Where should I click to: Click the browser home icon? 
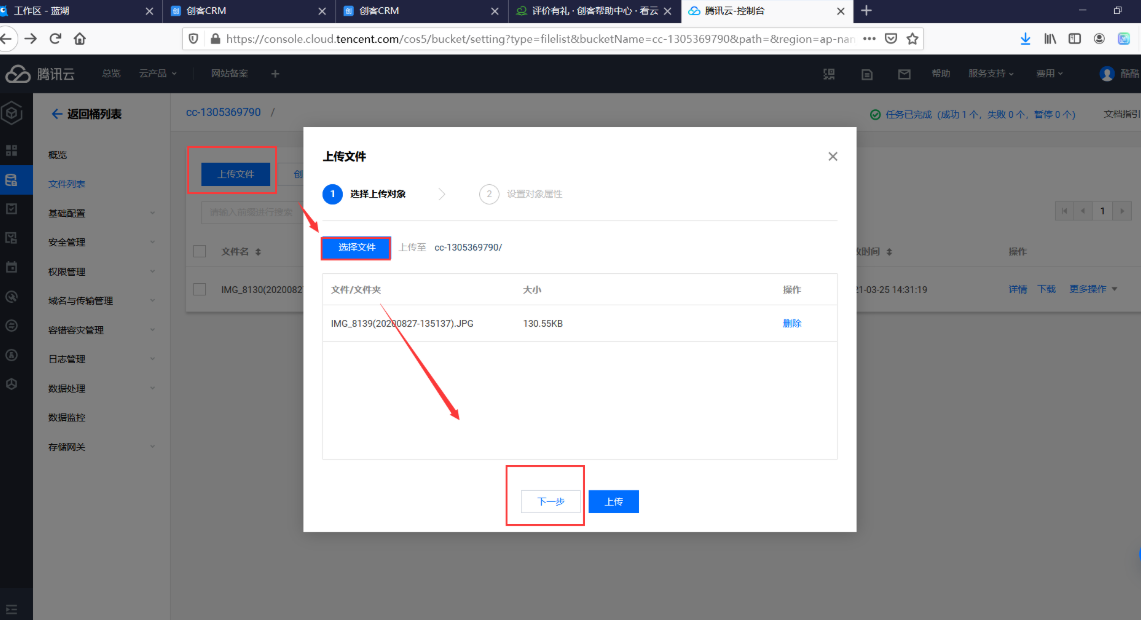[80, 38]
